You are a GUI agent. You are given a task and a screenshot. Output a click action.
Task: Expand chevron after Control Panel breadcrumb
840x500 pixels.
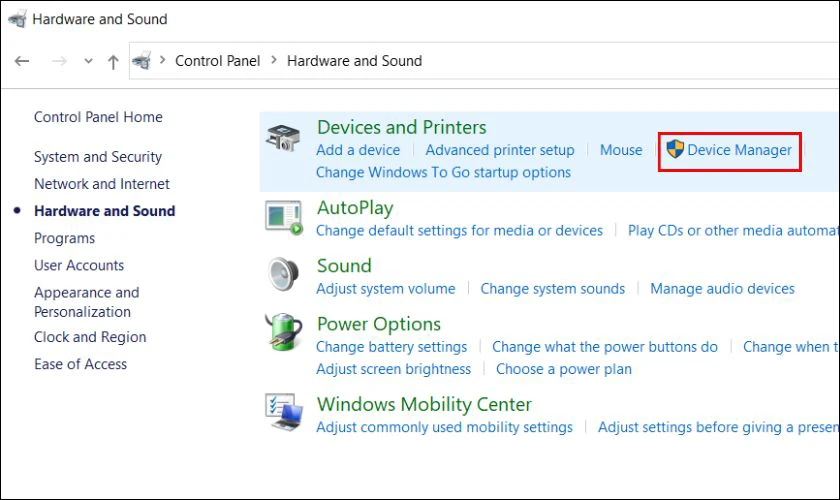tap(274, 60)
